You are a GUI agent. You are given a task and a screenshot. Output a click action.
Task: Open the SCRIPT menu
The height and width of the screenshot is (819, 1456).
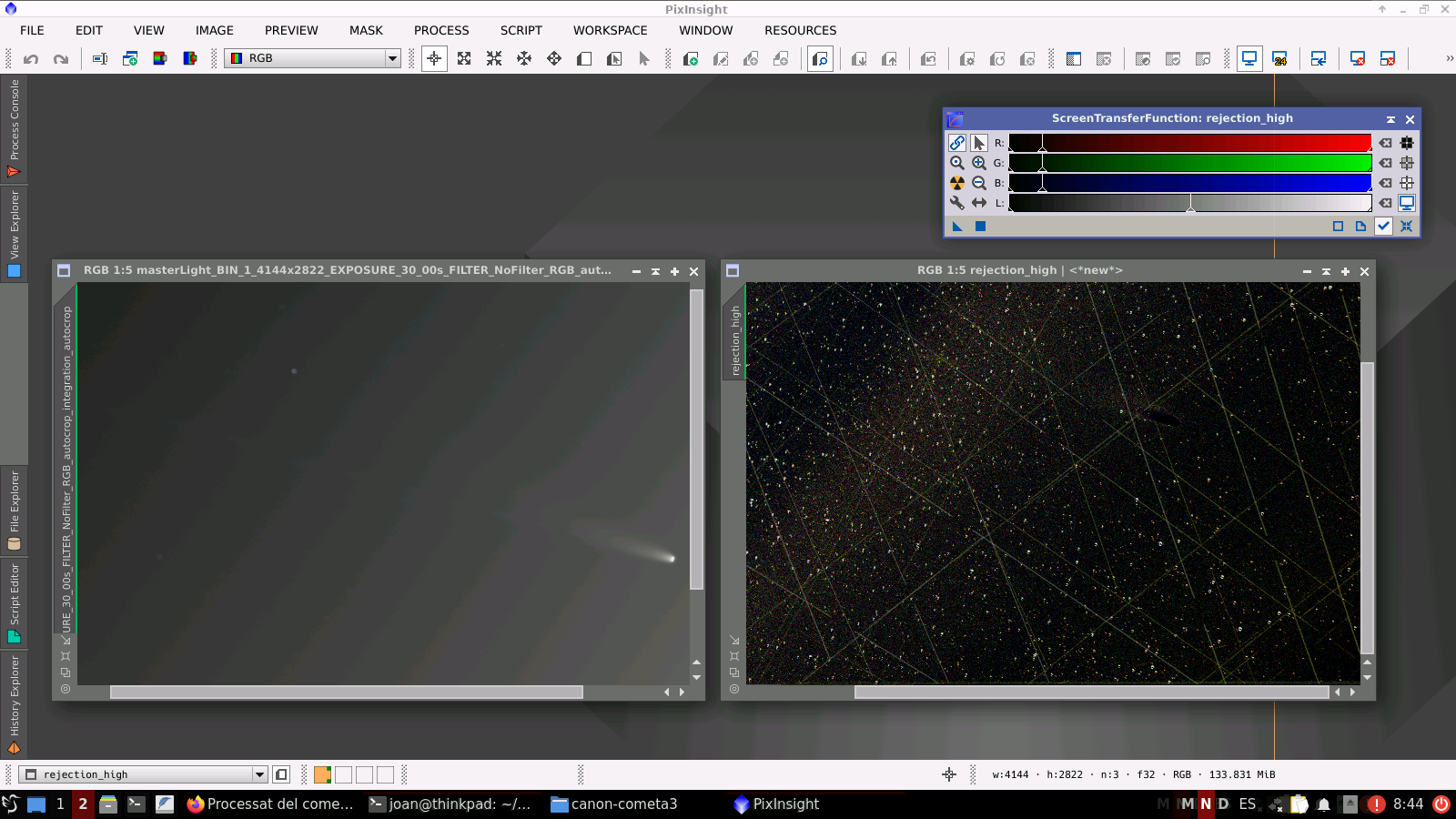coord(521,30)
